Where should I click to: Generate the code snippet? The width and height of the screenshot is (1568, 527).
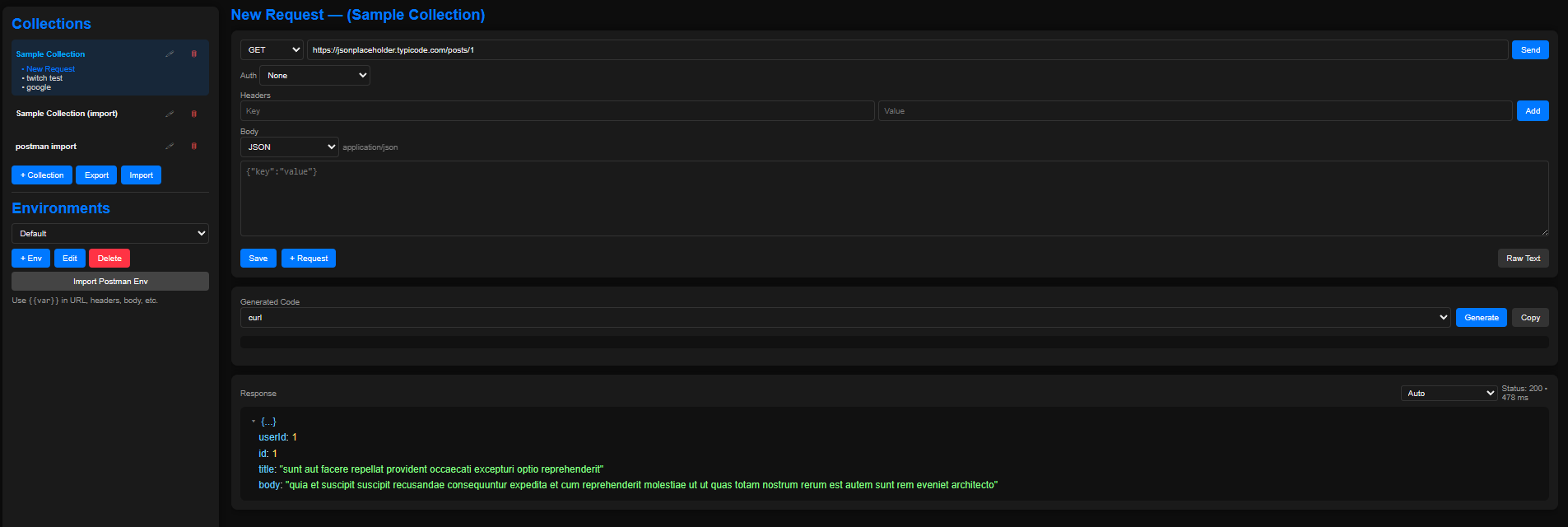(1482, 318)
